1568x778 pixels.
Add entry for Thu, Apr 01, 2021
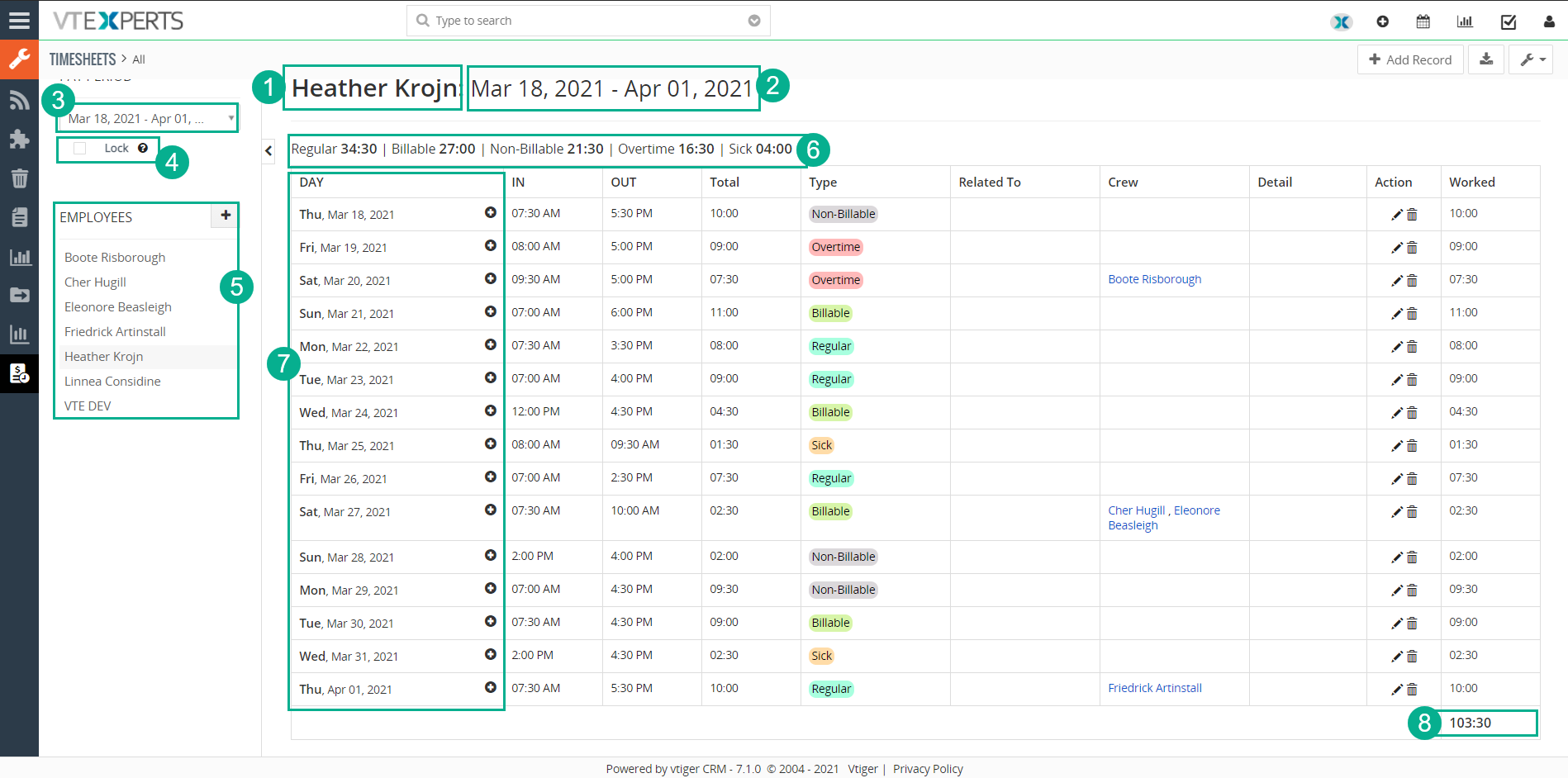(x=490, y=688)
